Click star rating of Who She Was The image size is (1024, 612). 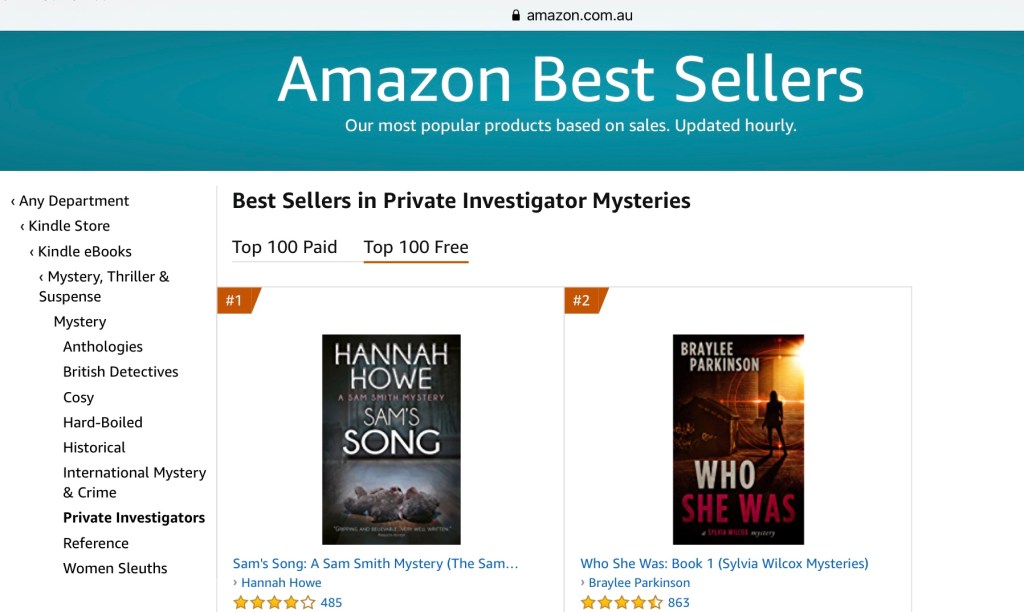pyautogui.click(x=621, y=602)
